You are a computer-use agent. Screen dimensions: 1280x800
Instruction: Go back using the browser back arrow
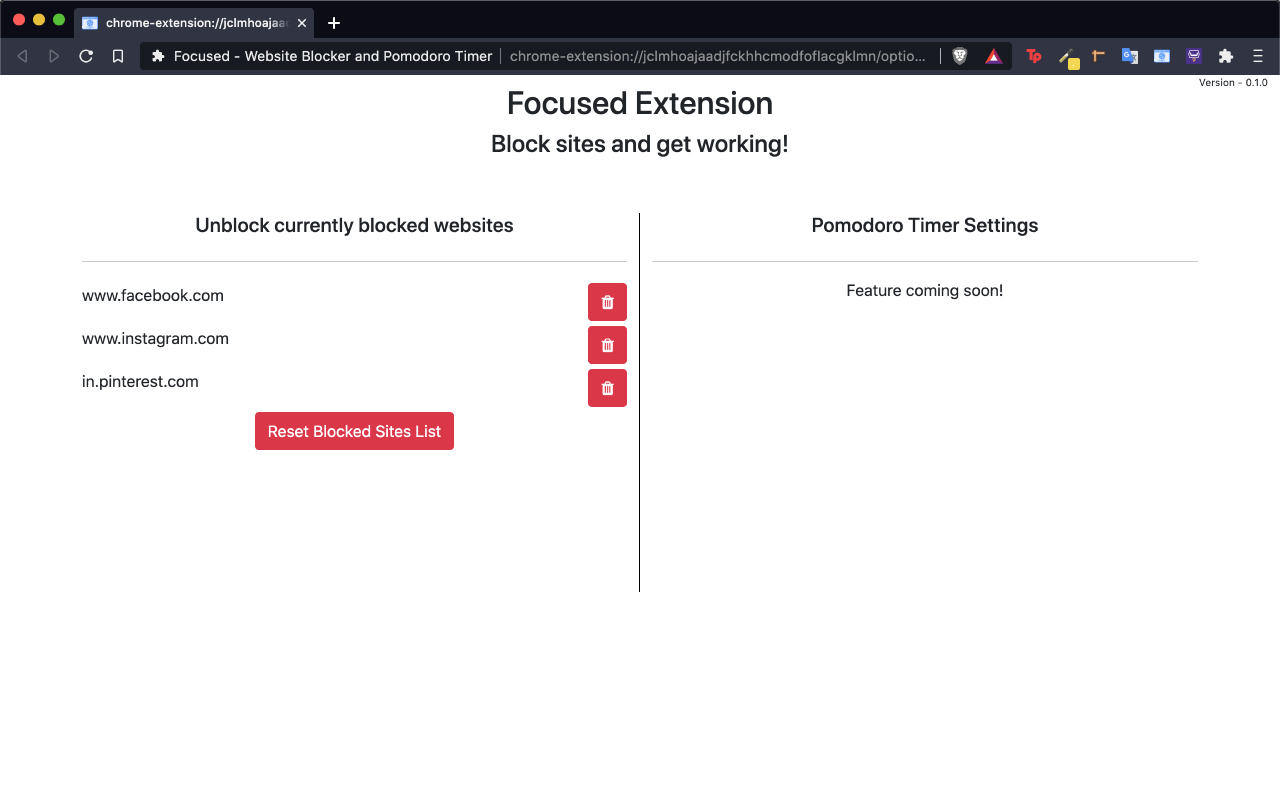point(22,56)
